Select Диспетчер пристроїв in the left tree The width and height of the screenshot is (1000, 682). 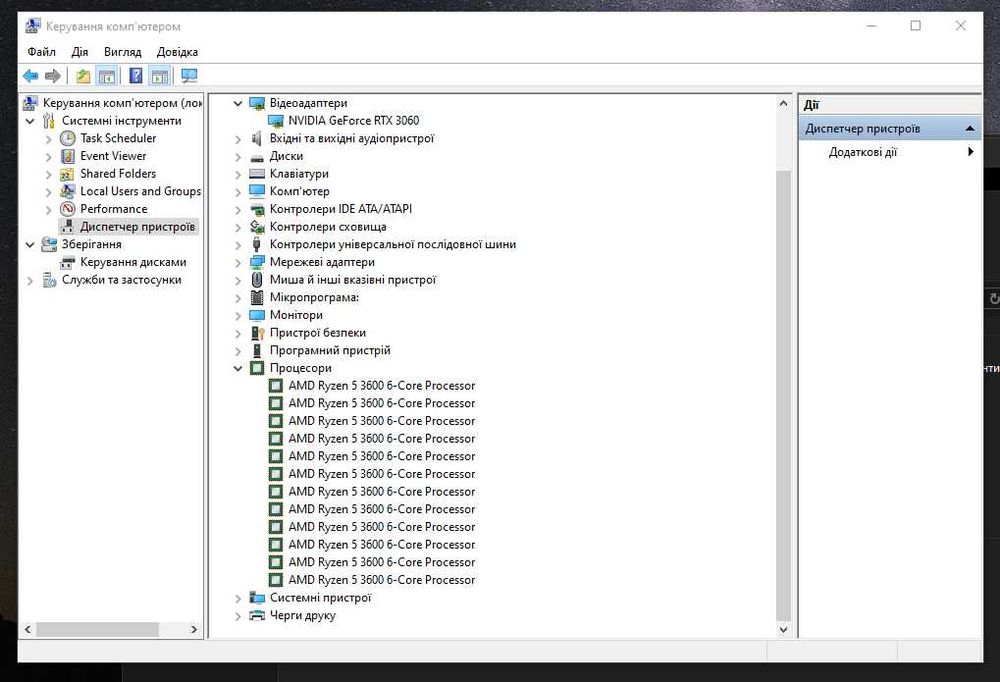137,226
